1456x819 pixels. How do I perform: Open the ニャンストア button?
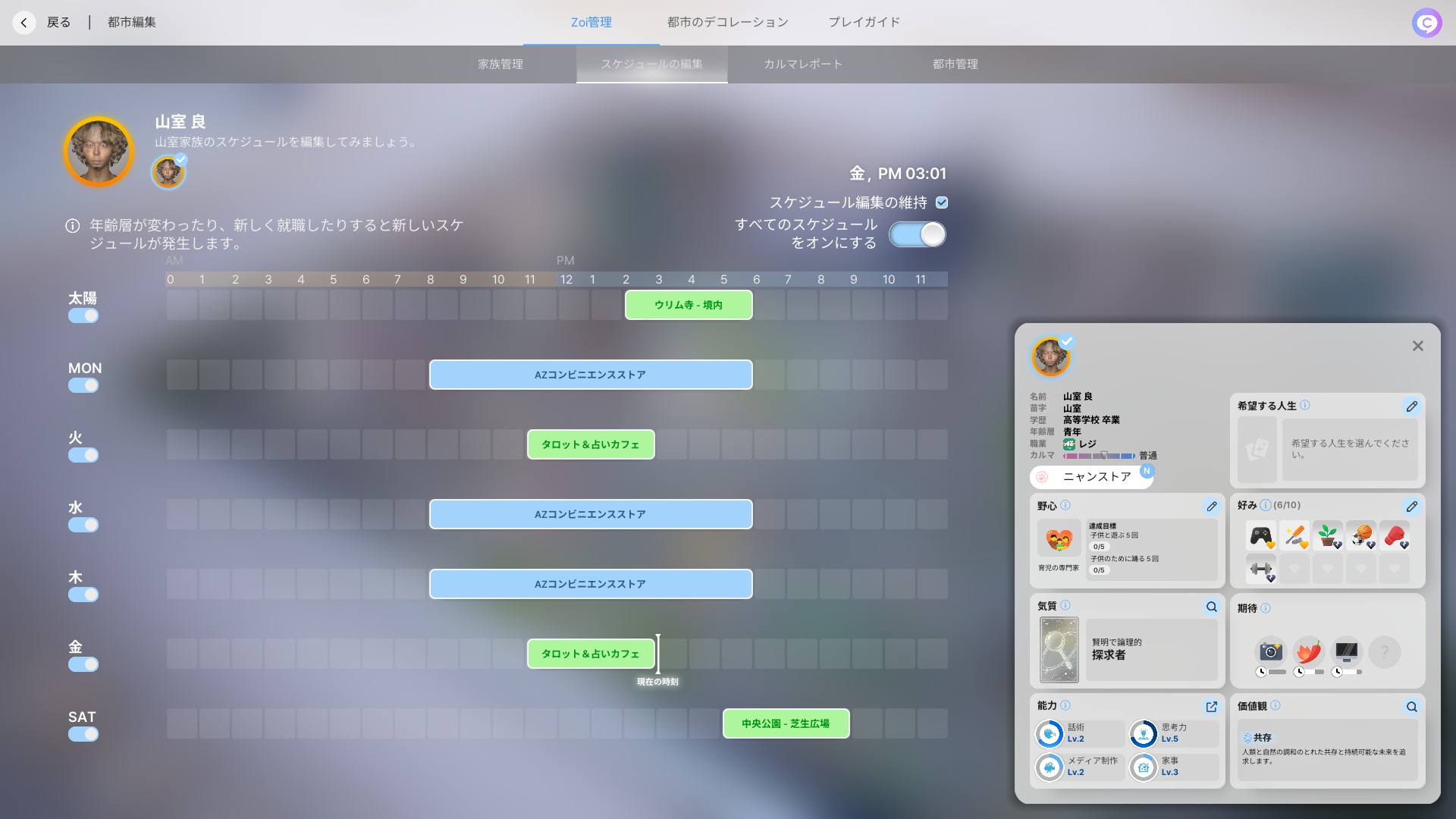[1090, 477]
